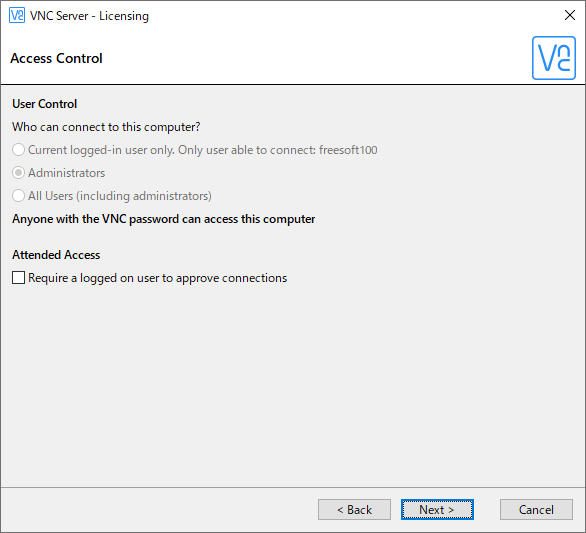
Task: Proceed with the 'Next >' button
Action: [437, 509]
